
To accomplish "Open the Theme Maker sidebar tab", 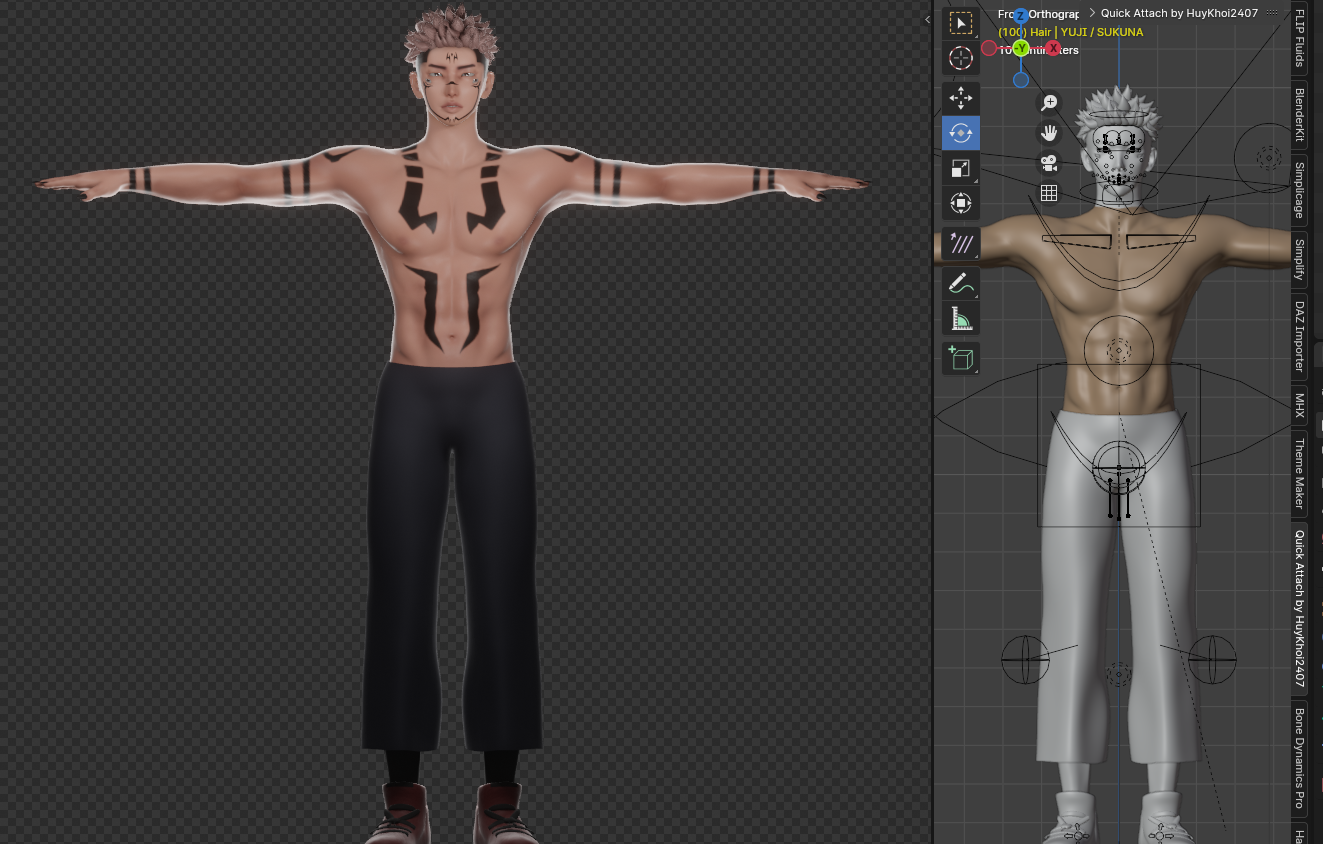I will [1299, 473].
